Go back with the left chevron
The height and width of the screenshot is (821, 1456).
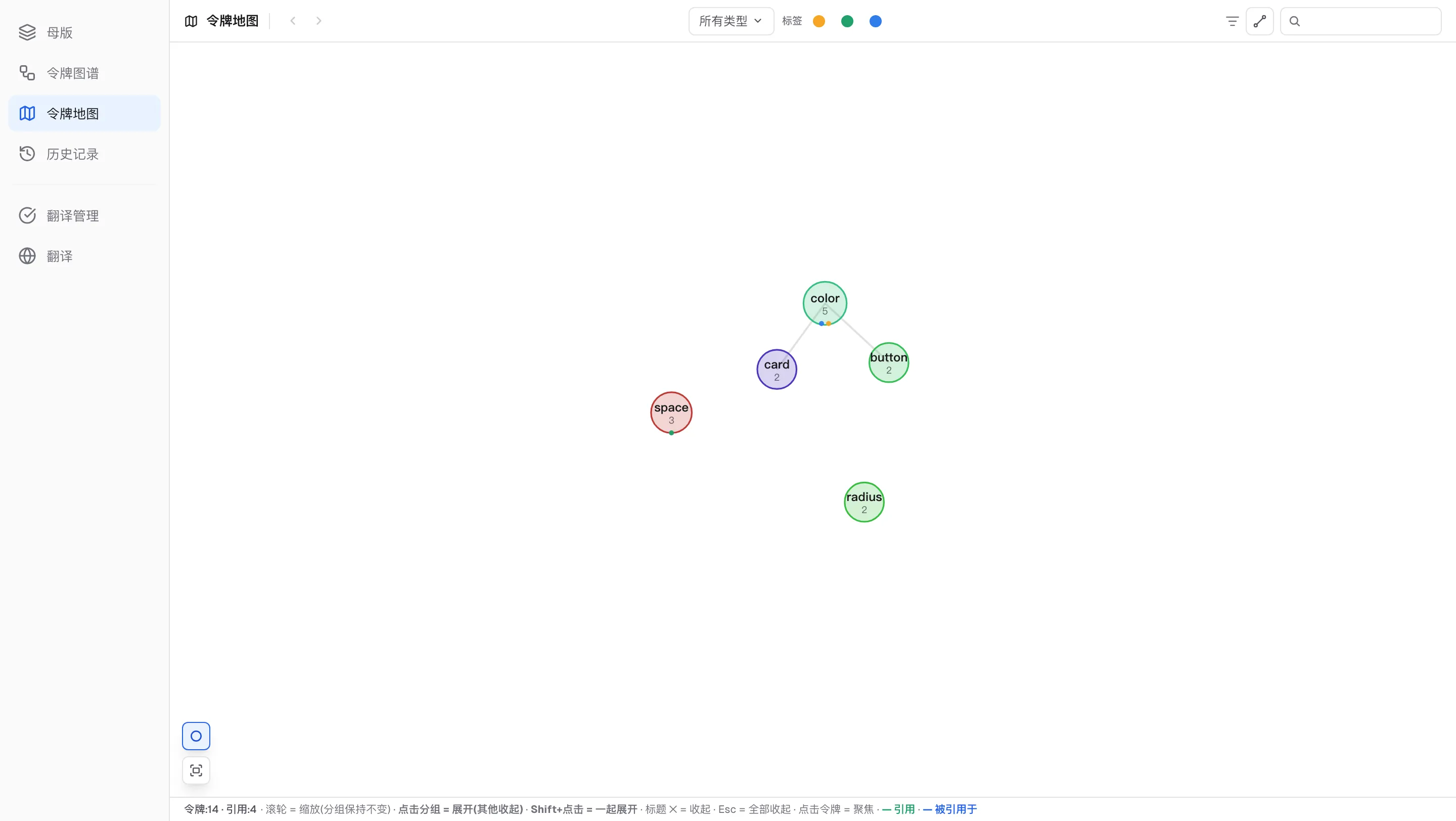(293, 21)
